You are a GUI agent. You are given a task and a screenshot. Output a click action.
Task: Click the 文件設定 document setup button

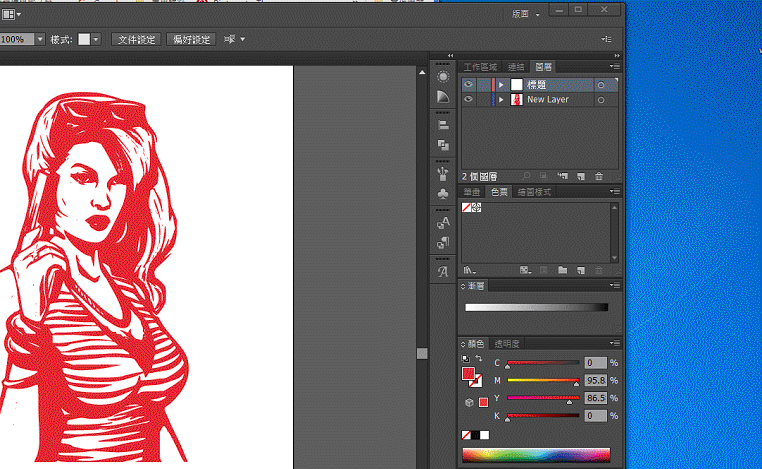(137, 39)
